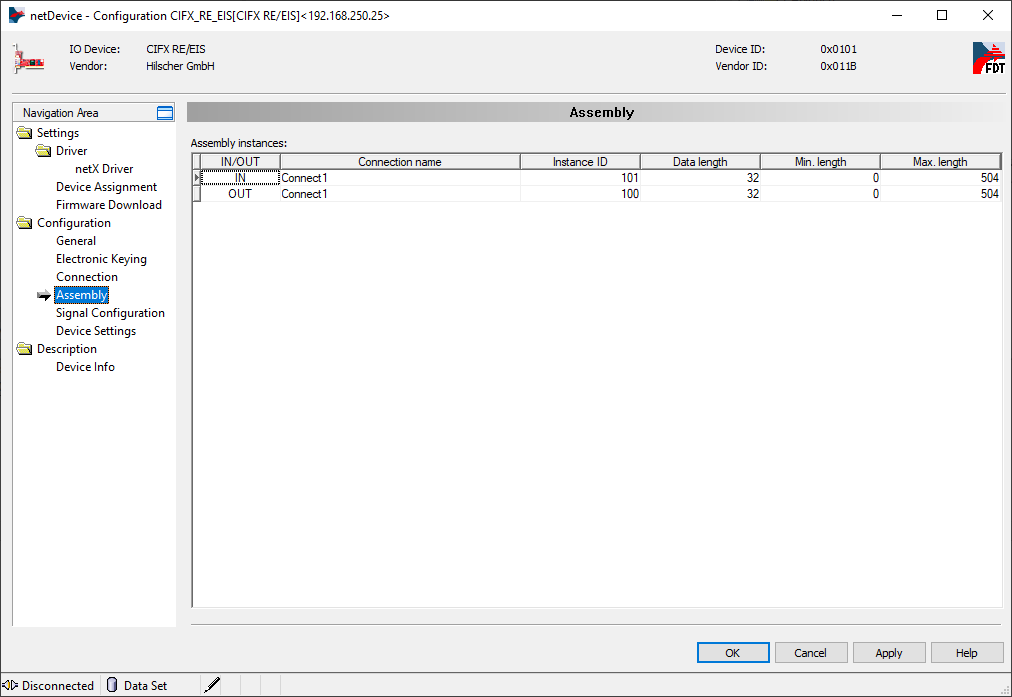1012x697 pixels.
Task: Click the Disconnected plug status icon
Action: point(10,685)
